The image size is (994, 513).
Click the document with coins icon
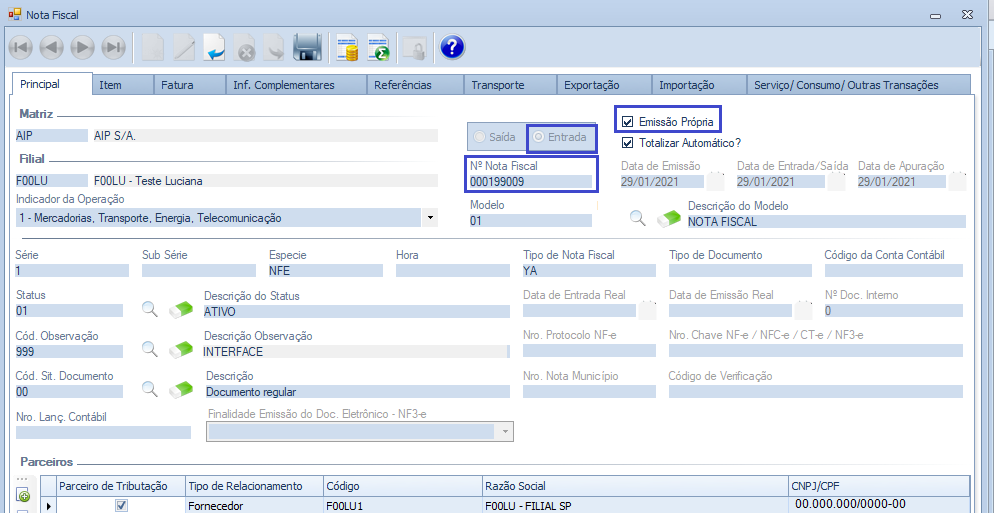(x=347, y=47)
